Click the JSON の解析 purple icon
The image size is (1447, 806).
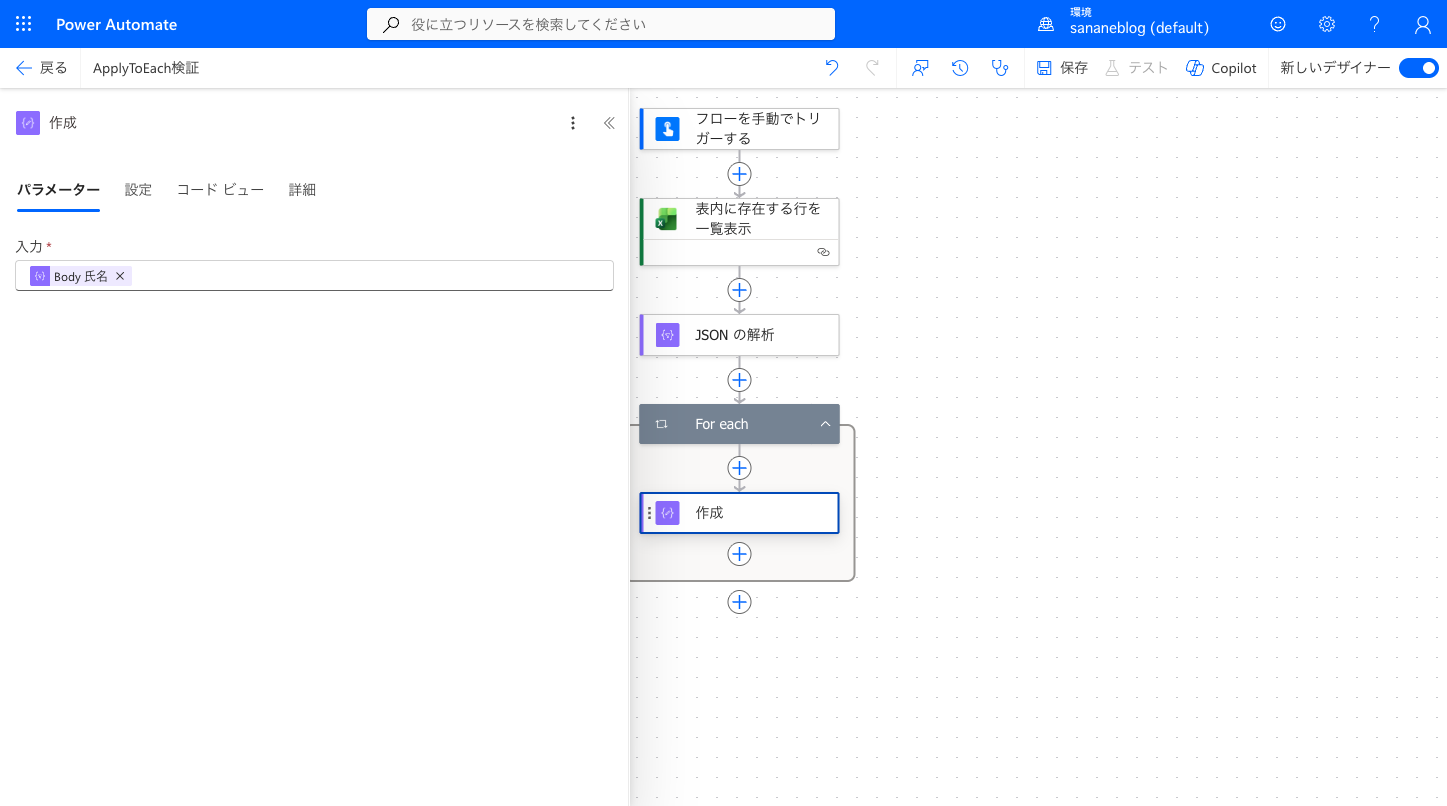[667, 335]
